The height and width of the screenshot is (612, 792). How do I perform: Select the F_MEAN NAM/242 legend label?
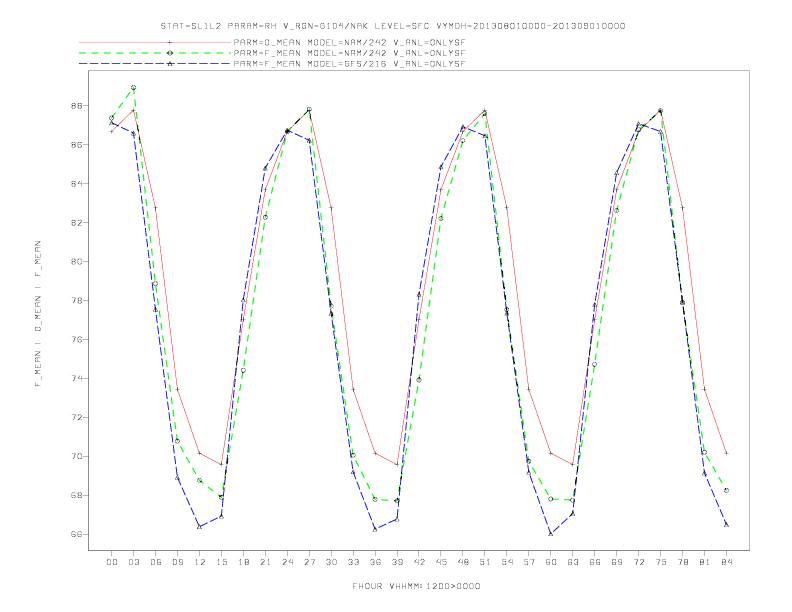point(349,53)
